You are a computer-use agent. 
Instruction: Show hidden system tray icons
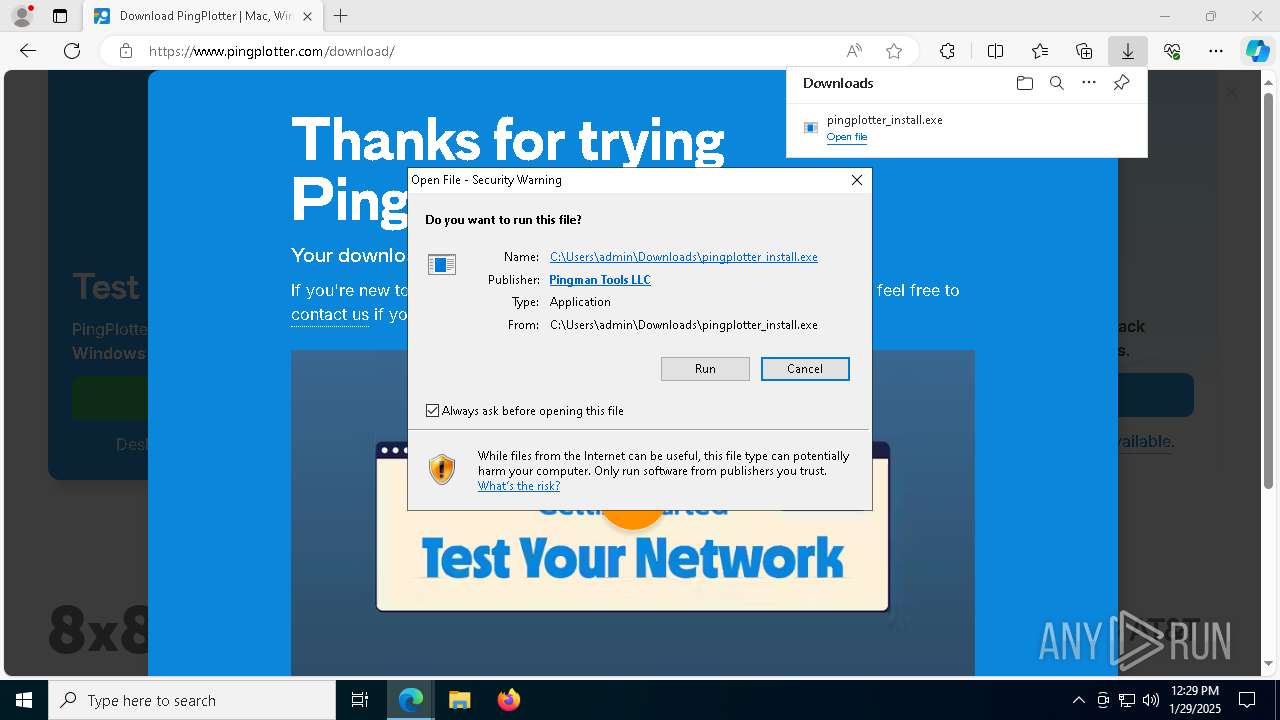coord(1078,700)
